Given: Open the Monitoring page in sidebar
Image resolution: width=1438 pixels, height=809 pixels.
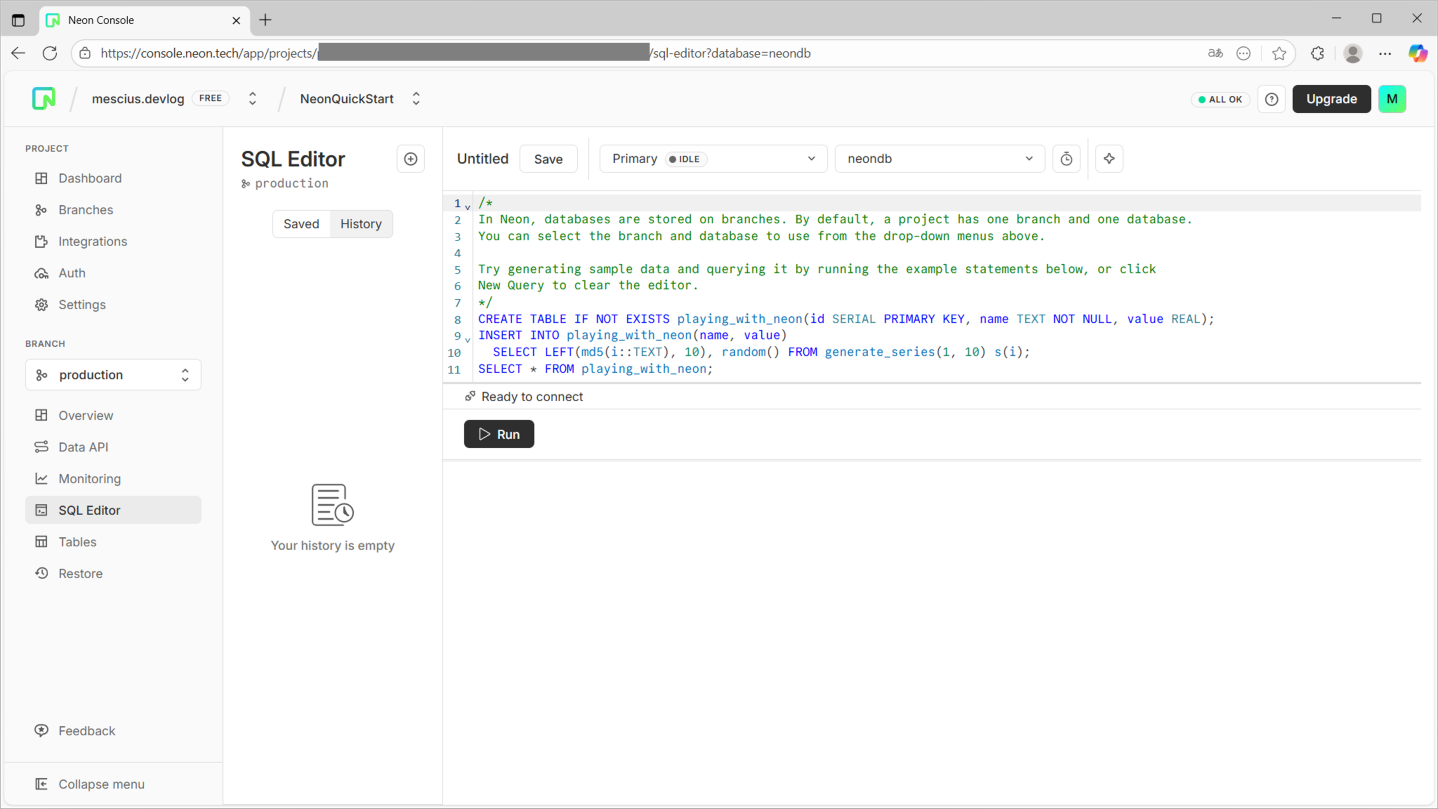Looking at the screenshot, I should 89,479.
